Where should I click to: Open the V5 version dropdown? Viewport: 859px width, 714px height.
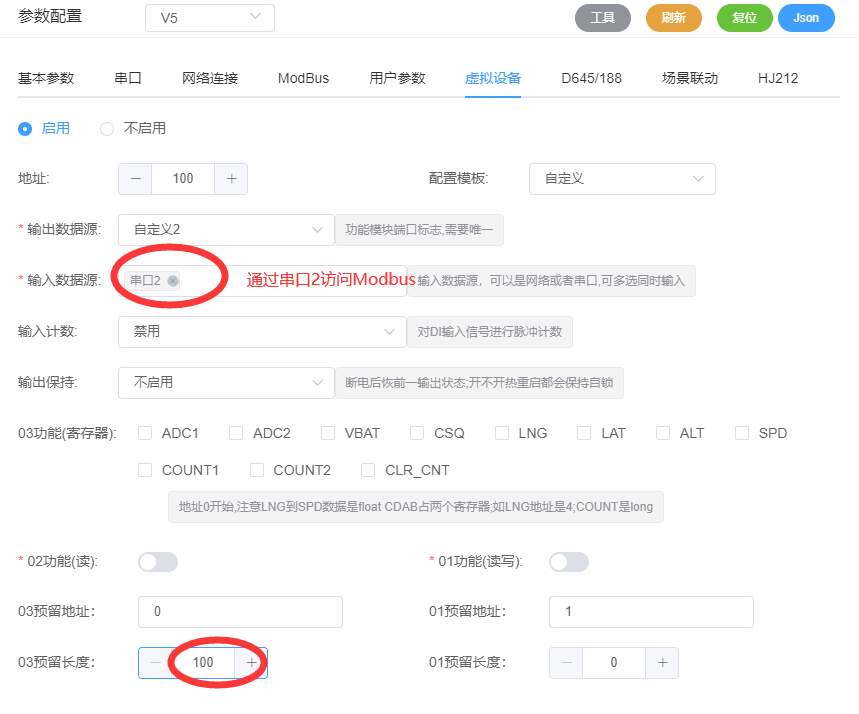click(210, 18)
